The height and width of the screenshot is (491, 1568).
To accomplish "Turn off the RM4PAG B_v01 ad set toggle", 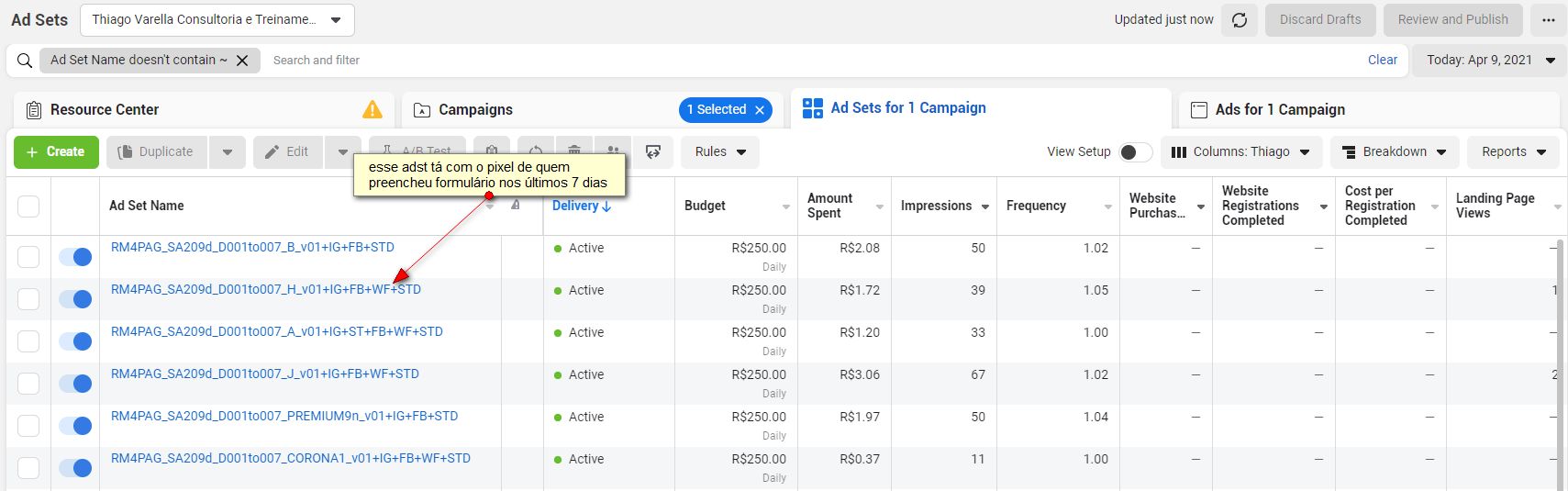I will point(75,257).
